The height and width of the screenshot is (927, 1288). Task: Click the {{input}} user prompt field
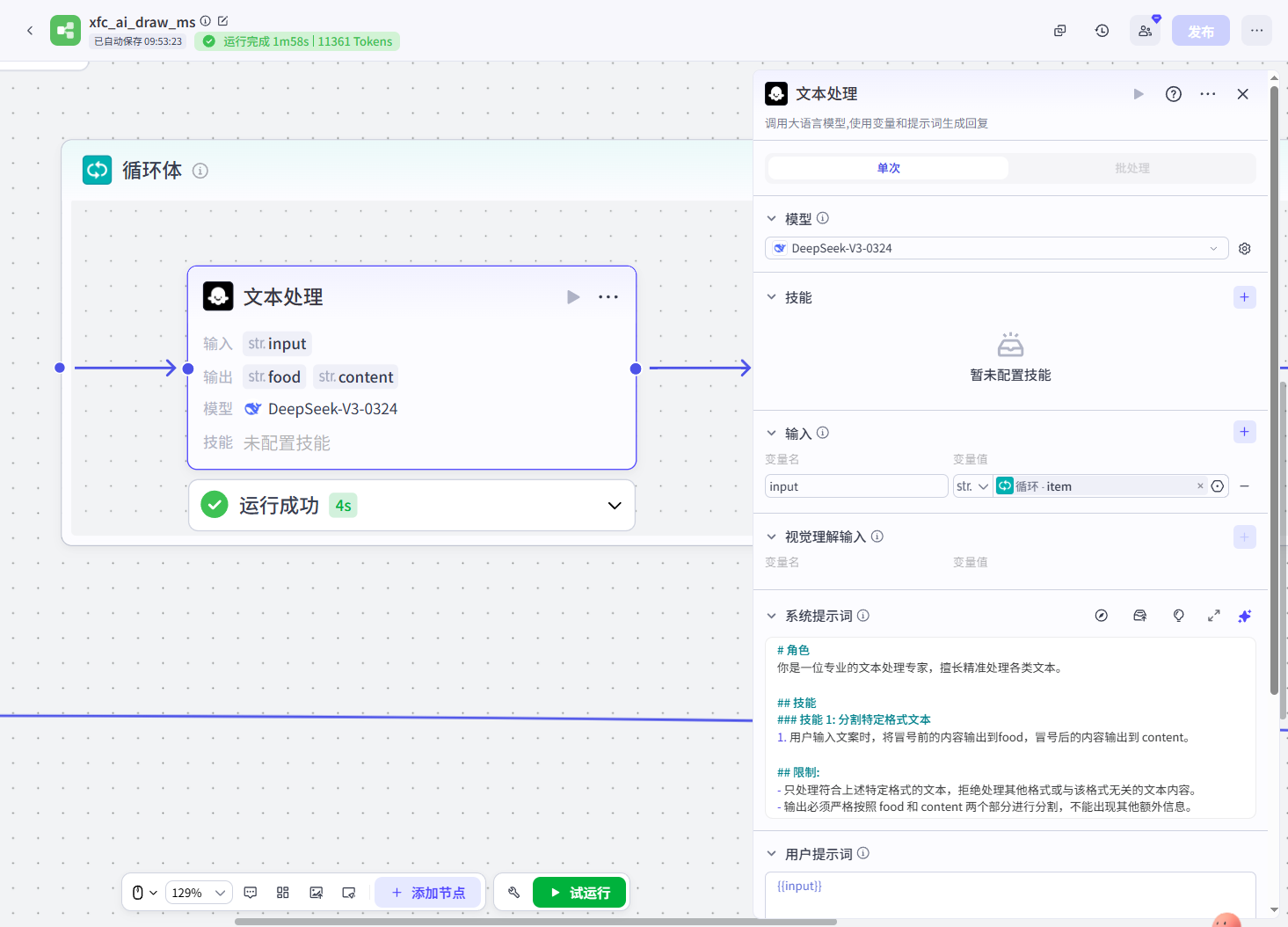point(1010,895)
